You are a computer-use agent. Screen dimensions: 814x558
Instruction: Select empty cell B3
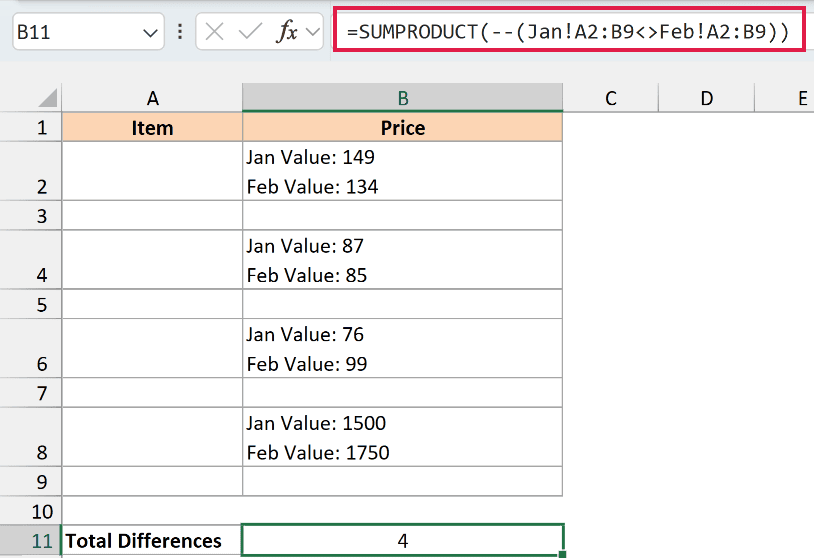[x=403, y=215]
